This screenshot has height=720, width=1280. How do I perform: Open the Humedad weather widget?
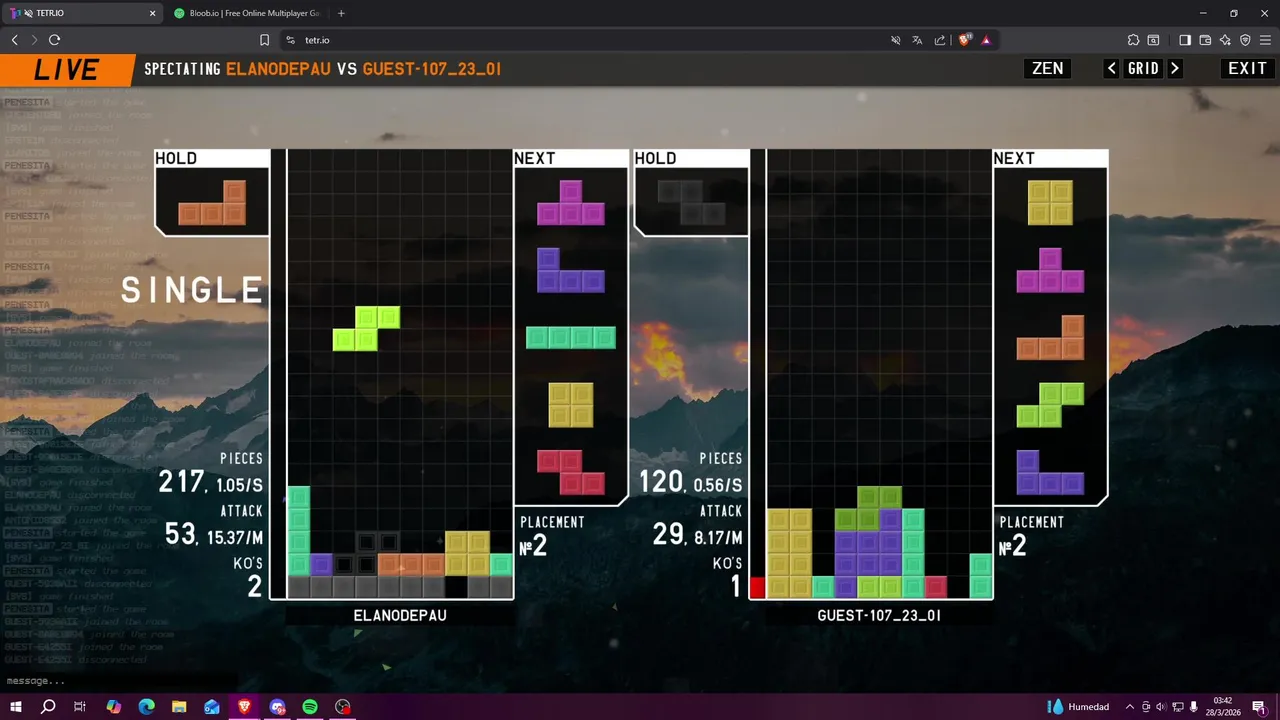1078,707
